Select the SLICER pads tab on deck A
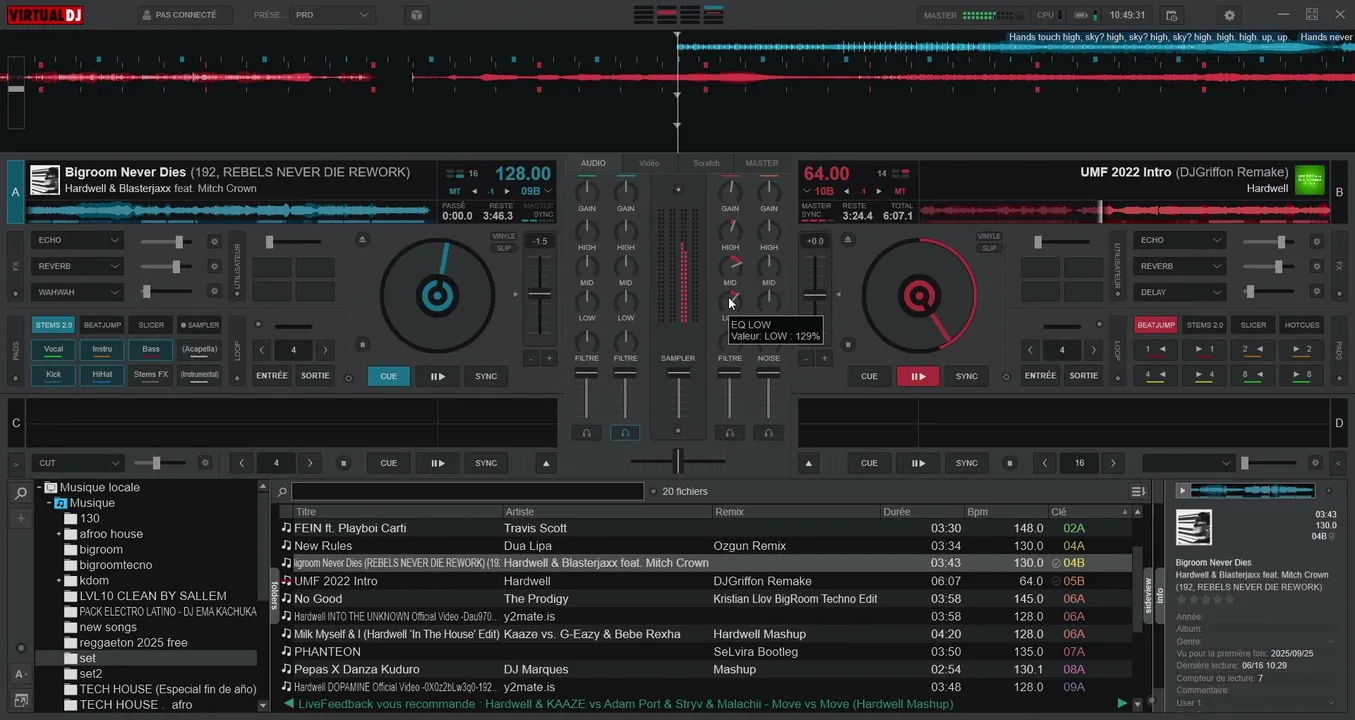Viewport: 1355px width, 720px height. pos(151,325)
